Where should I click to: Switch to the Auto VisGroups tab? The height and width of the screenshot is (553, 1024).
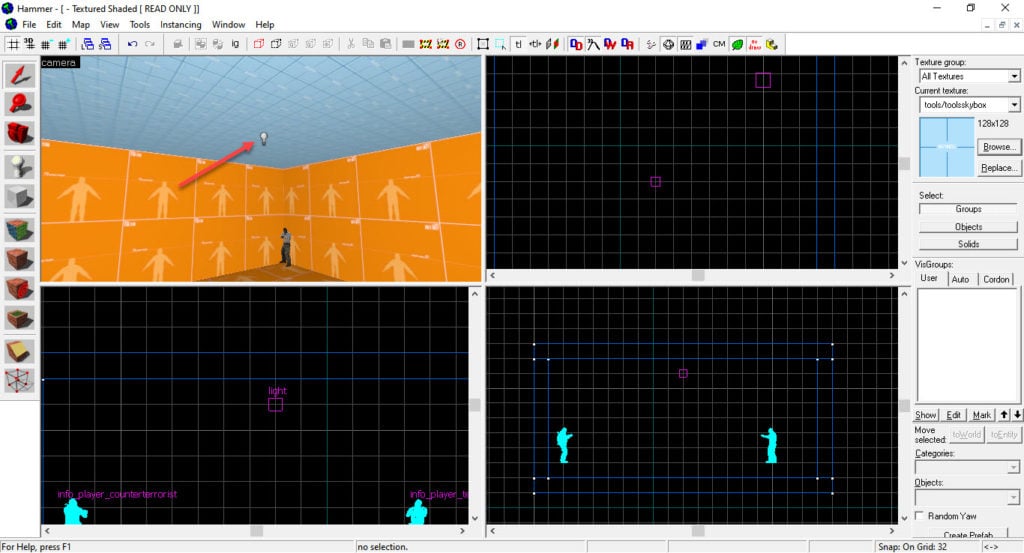pos(960,279)
